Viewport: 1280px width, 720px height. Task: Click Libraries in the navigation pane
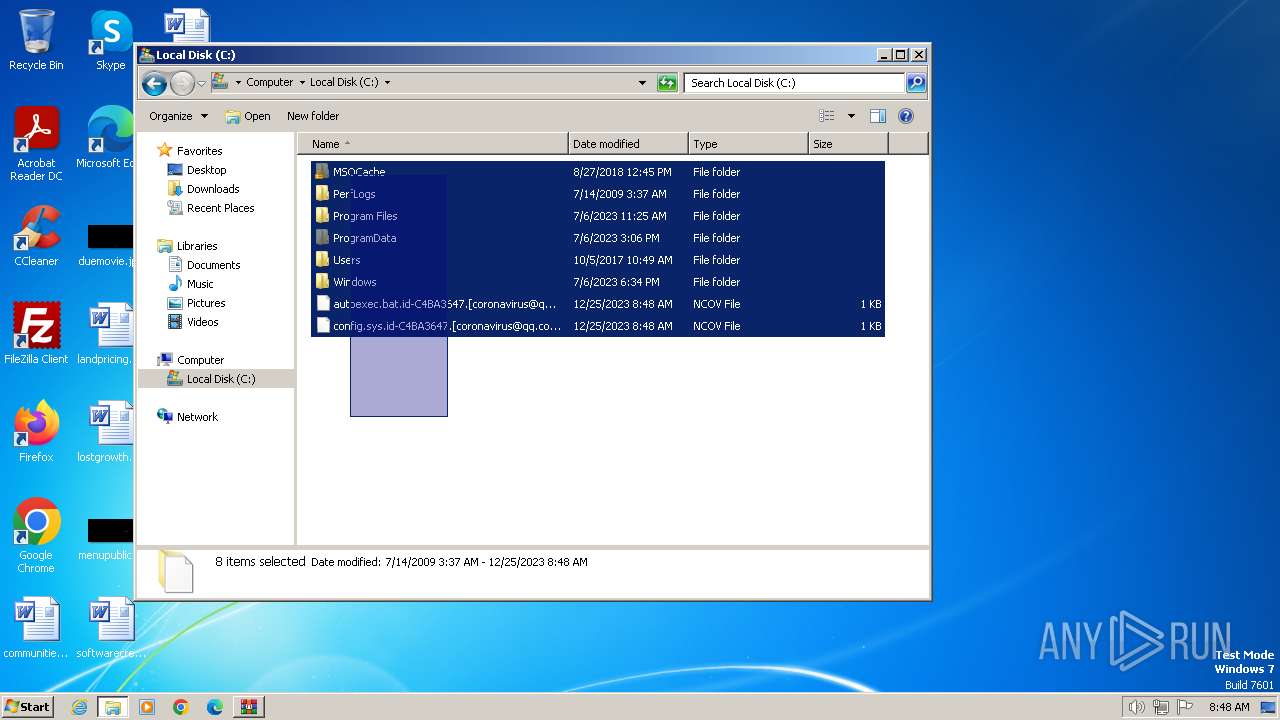point(197,246)
